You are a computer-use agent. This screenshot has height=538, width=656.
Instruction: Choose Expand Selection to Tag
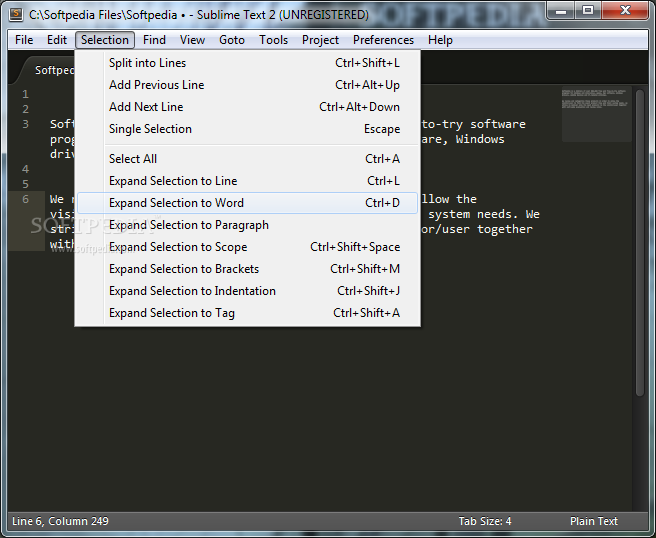(247, 313)
